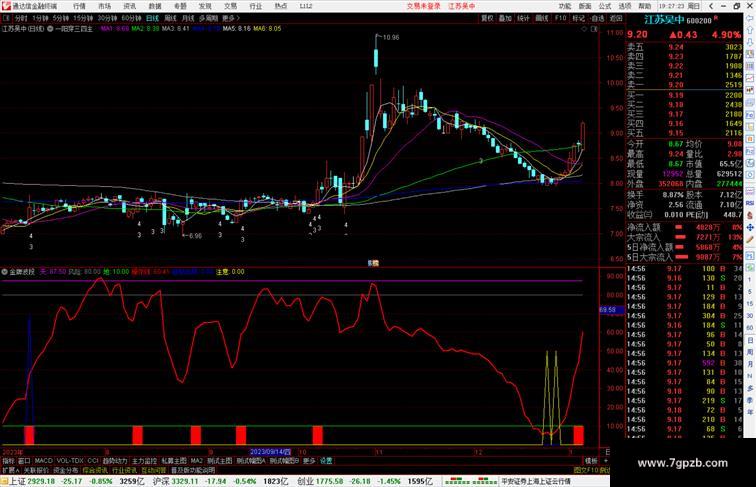The image size is (756, 487).
Task: Click the blue cross move icon in sidebar
Action: (x=750, y=227)
